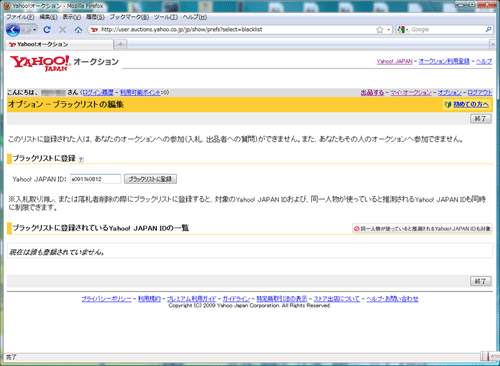Viewport: 500px width, 366px height.
Task: Open a new tab with the plus button
Action: (x=120, y=44)
